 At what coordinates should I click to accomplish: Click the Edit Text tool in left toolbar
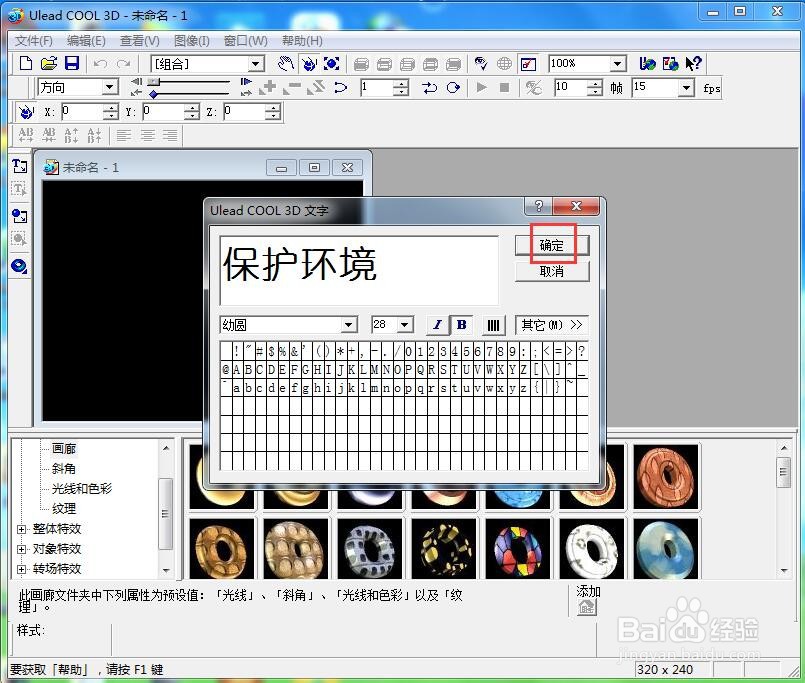20,190
